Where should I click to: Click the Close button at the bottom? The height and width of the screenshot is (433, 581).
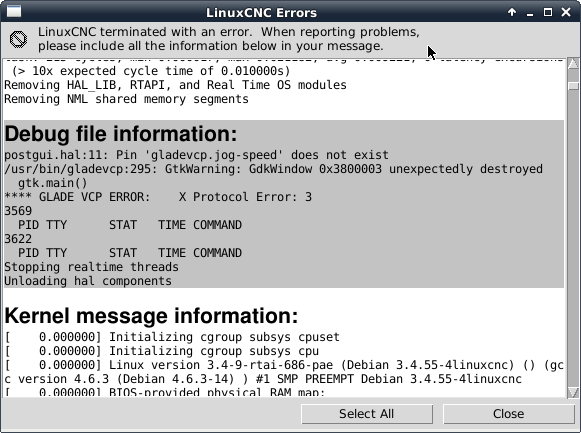(508, 414)
